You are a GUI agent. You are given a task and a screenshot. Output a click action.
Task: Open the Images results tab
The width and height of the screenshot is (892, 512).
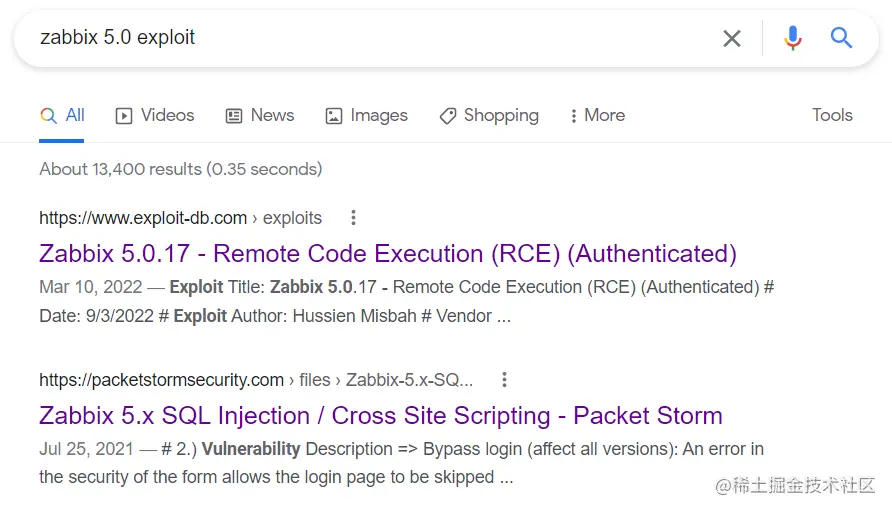(x=366, y=115)
